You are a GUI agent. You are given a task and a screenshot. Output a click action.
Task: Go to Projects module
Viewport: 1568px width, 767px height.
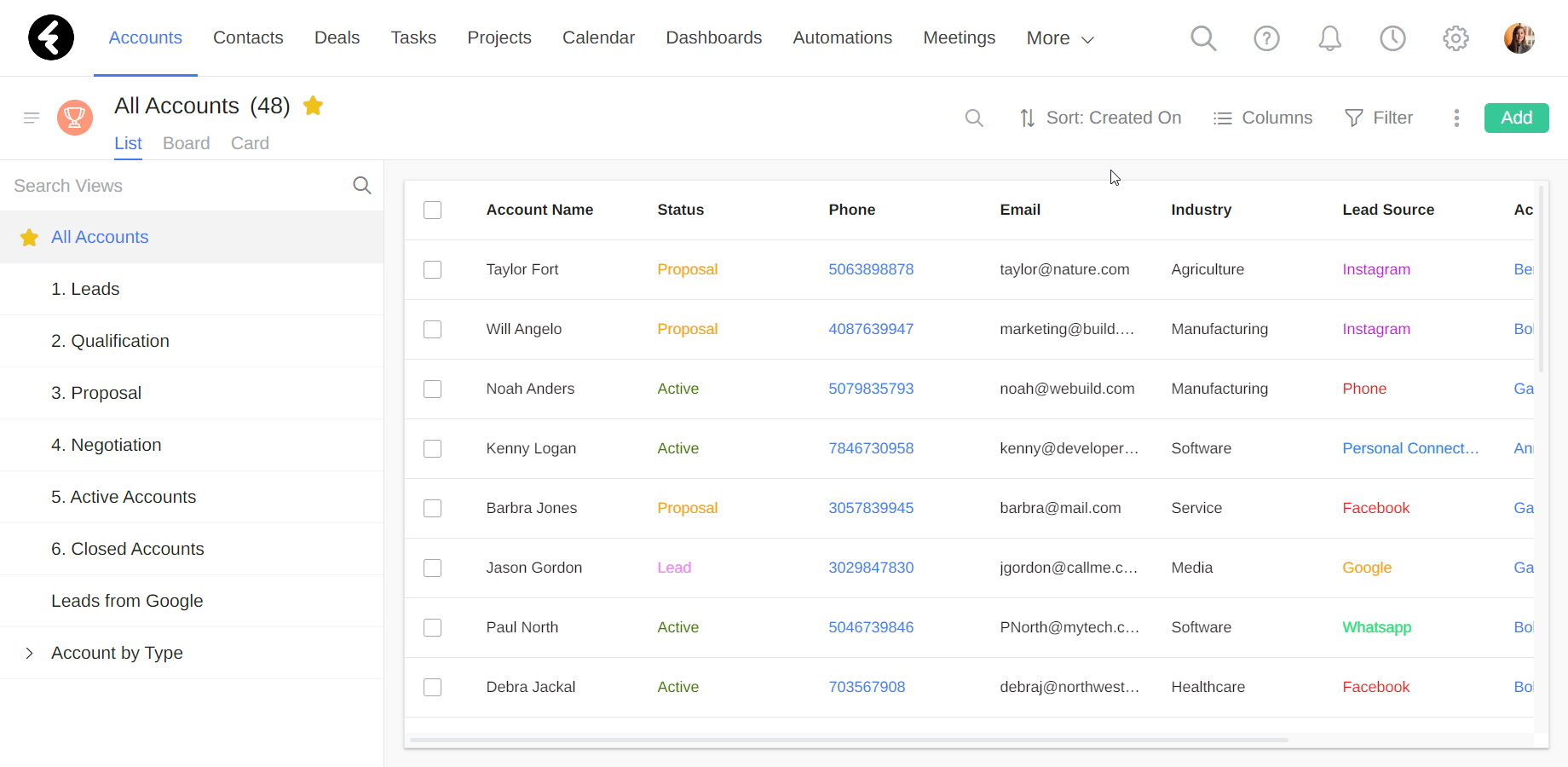tap(499, 37)
